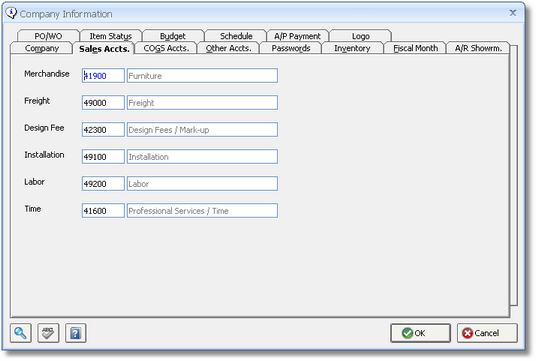Open the COGS Accts. tab

(x=166, y=48)
